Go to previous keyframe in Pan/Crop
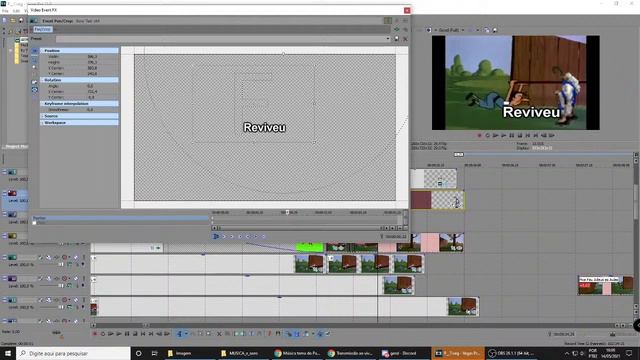640x360 pixels. pyautogui.click(x=232, y=236)
